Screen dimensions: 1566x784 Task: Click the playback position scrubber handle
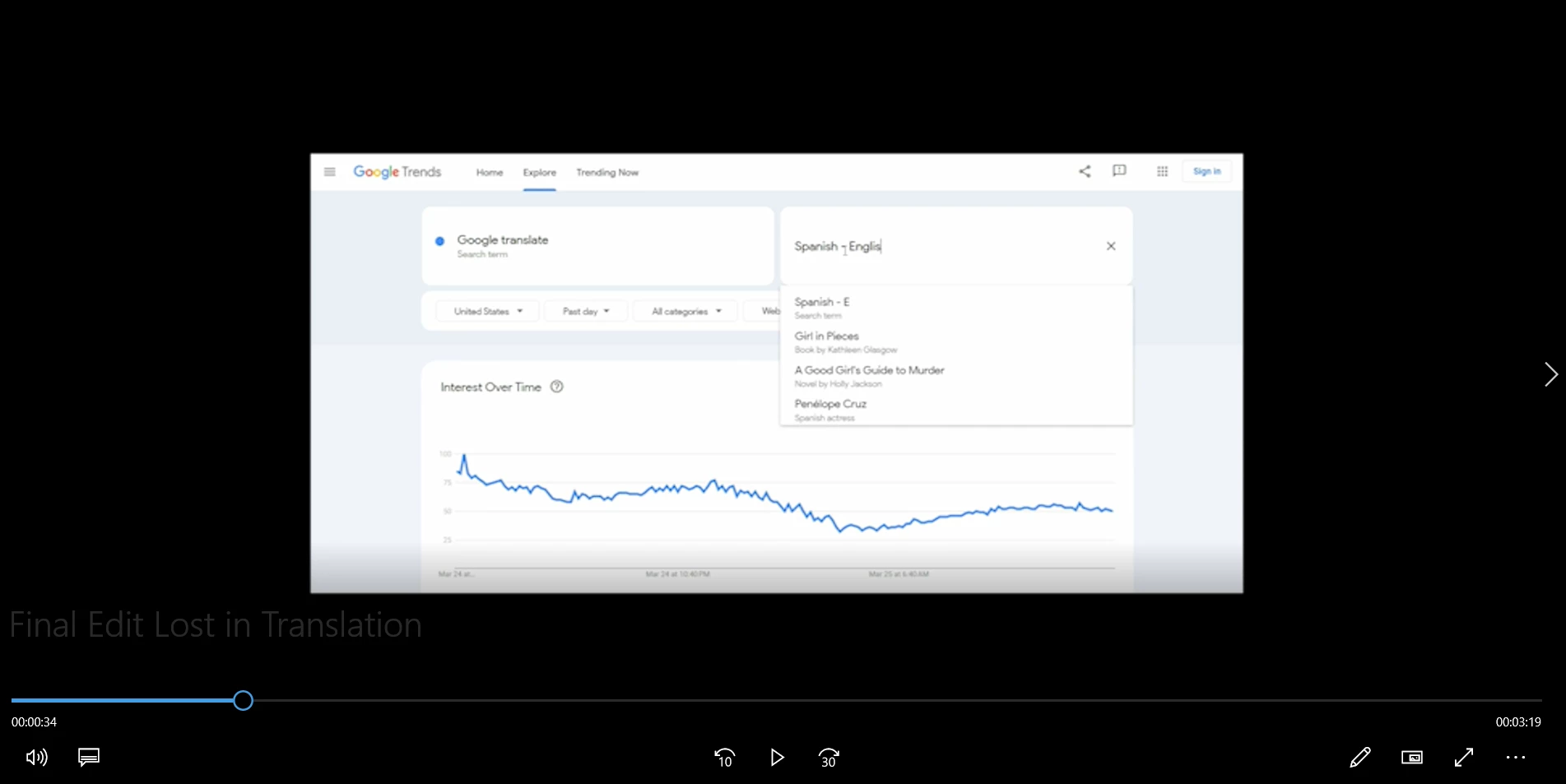(x=243, y=701)
